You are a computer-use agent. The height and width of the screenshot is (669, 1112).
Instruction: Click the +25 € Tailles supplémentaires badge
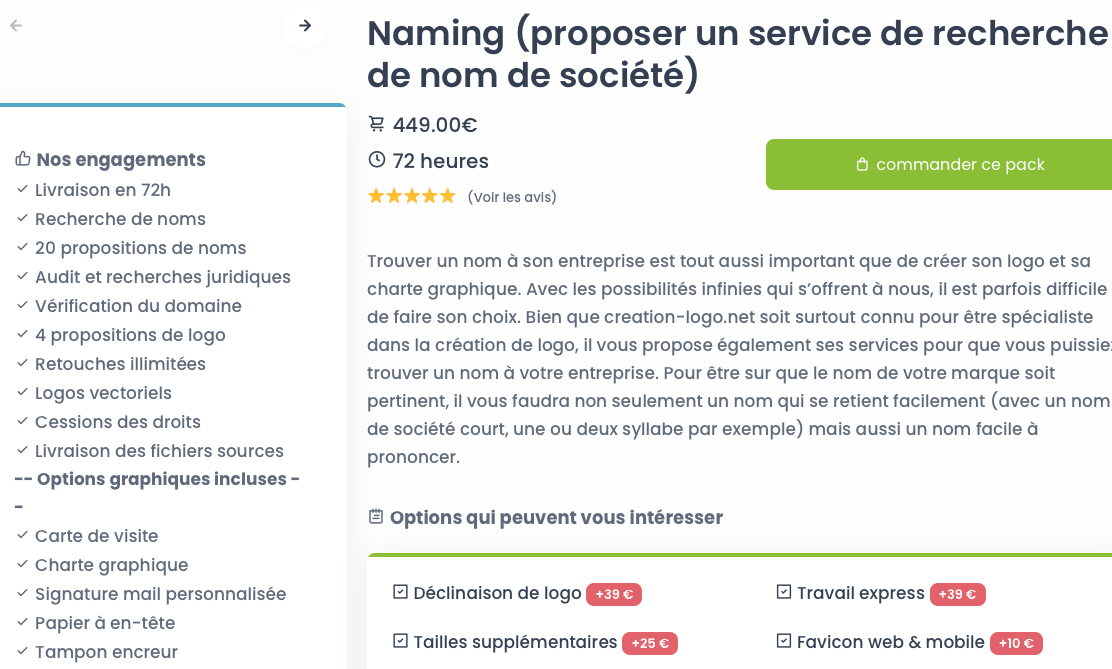tap(649, 643)
